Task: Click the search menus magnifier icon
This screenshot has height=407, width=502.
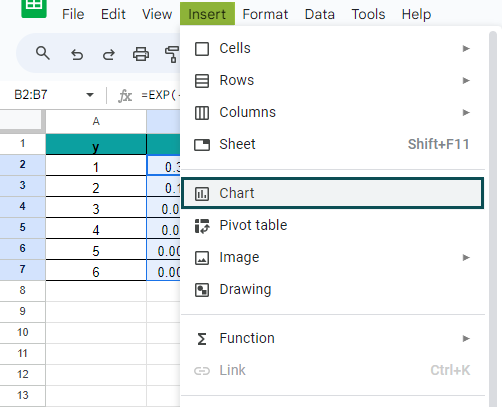Action: [43, 53]
